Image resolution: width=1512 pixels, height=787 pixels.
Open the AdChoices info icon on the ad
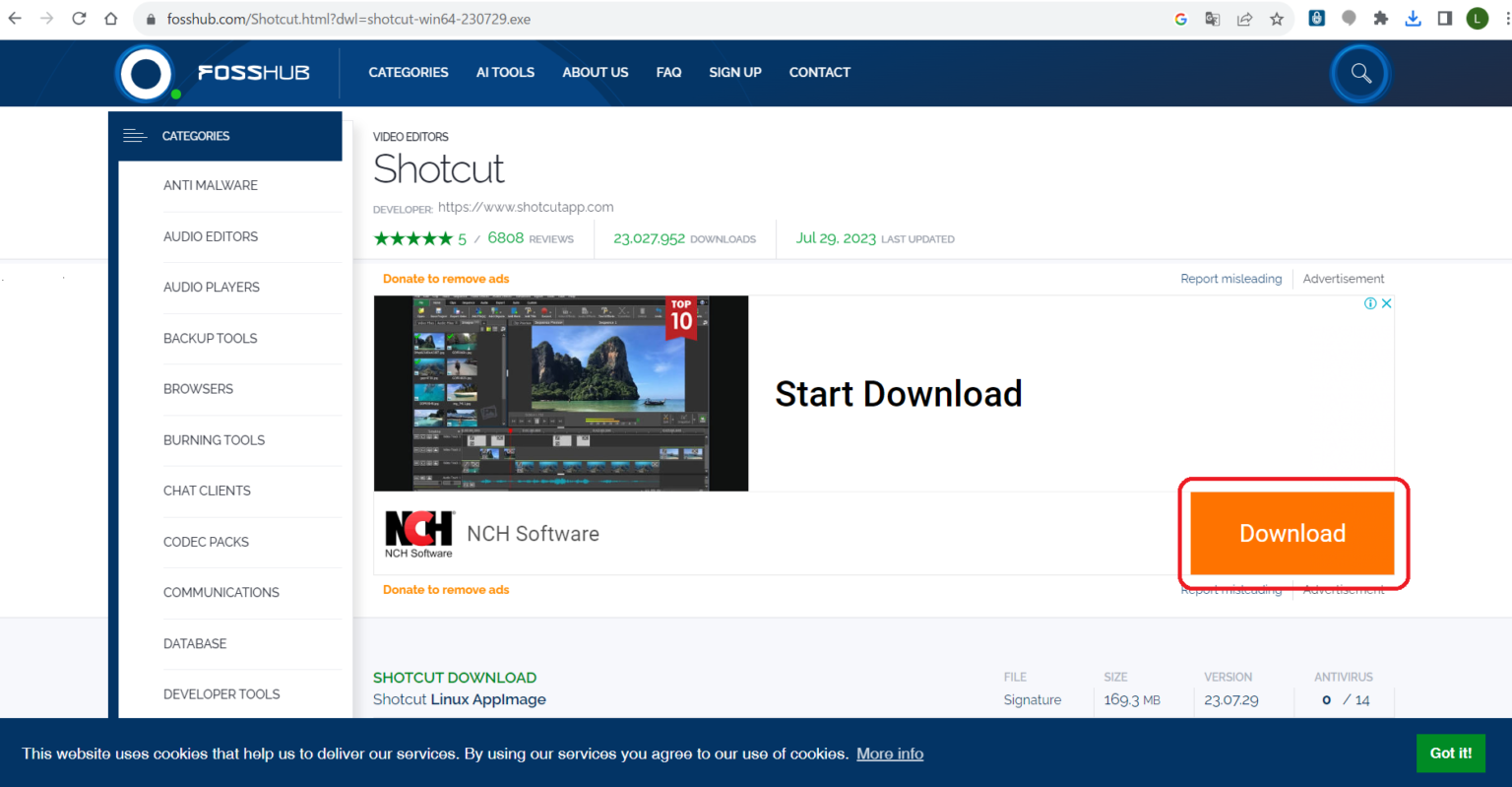[1370, 303]
